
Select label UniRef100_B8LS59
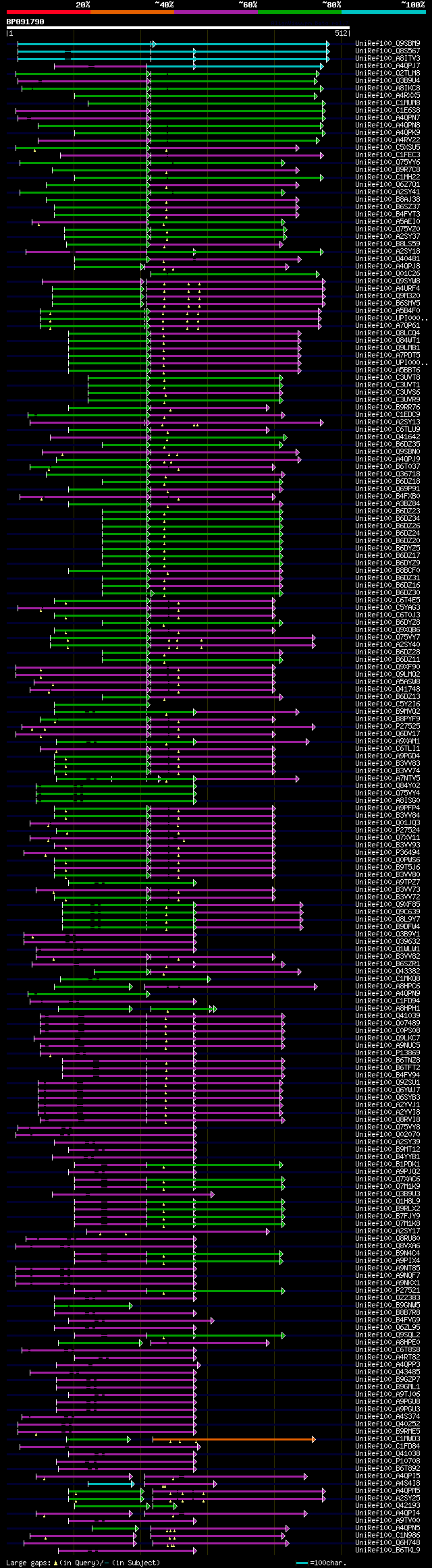387,244
